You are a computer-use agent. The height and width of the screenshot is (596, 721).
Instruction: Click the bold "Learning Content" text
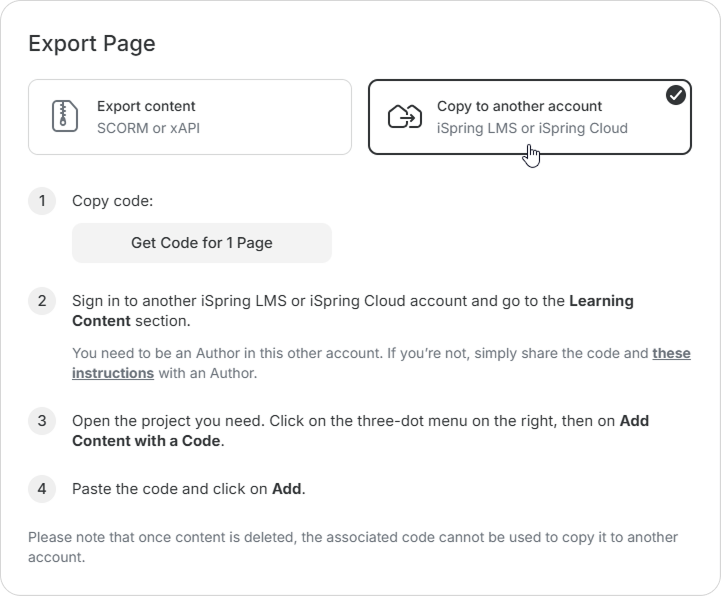point(100,321)
